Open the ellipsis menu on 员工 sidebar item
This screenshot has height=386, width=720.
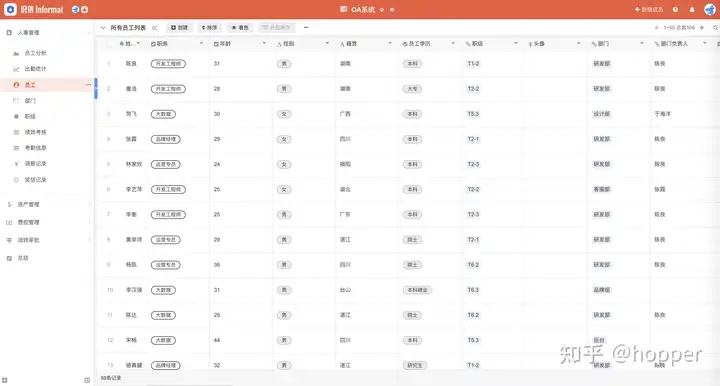[x=88, y=85]
